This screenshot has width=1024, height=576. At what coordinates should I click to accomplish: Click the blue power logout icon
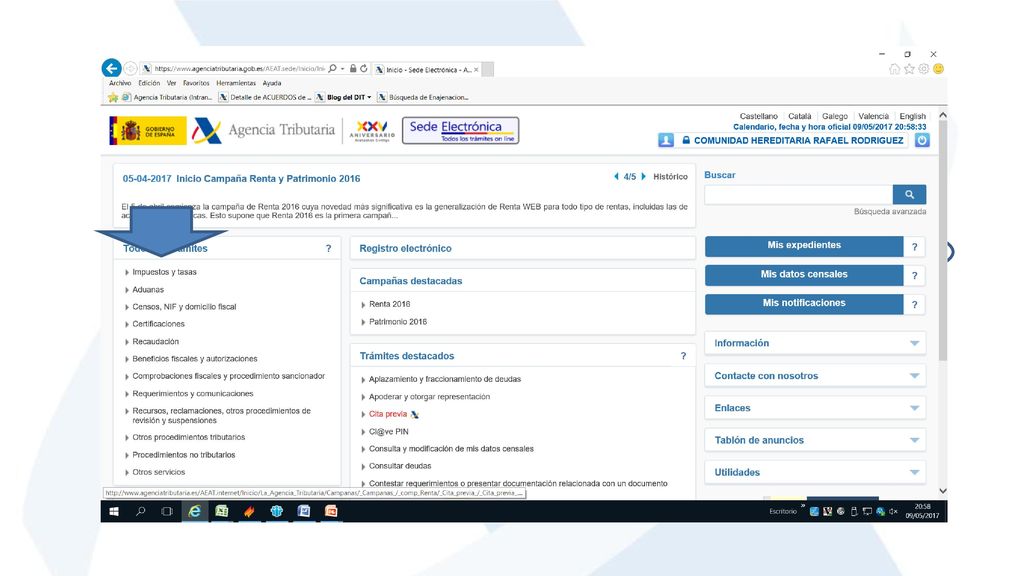[x=921, y=140]
